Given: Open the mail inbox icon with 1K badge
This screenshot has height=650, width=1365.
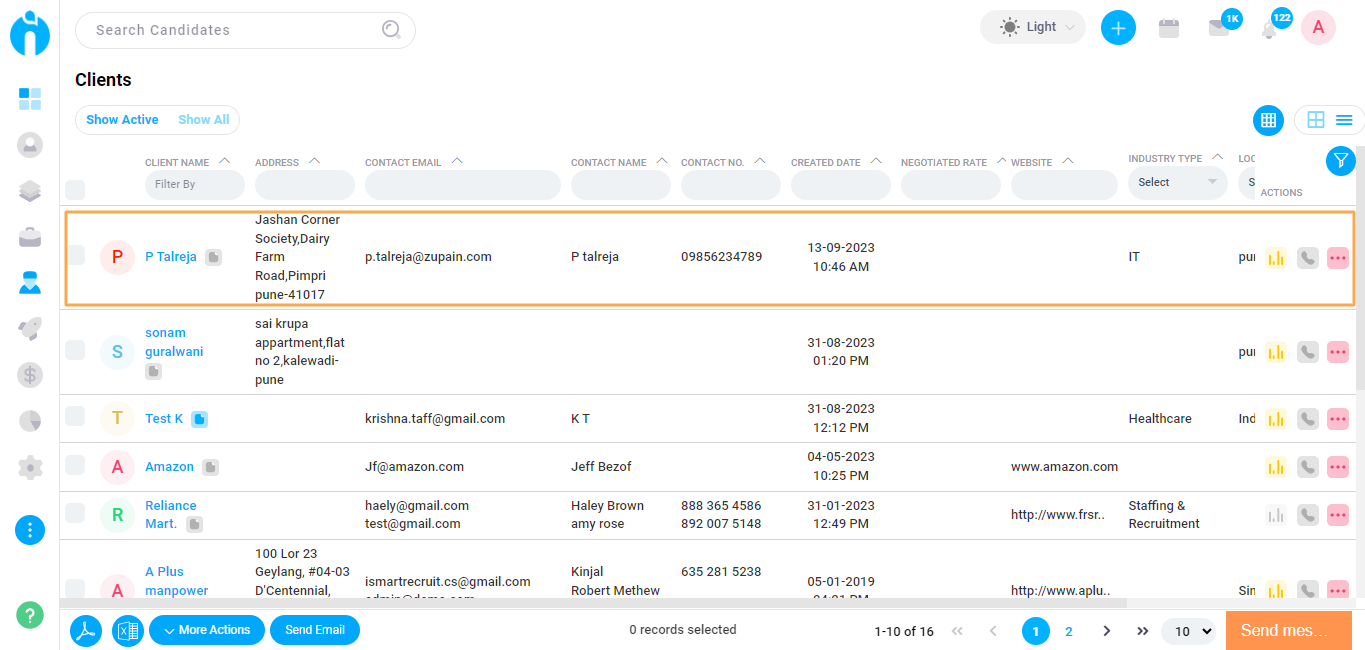Looking at the screenshot, I should point(1218,28).
